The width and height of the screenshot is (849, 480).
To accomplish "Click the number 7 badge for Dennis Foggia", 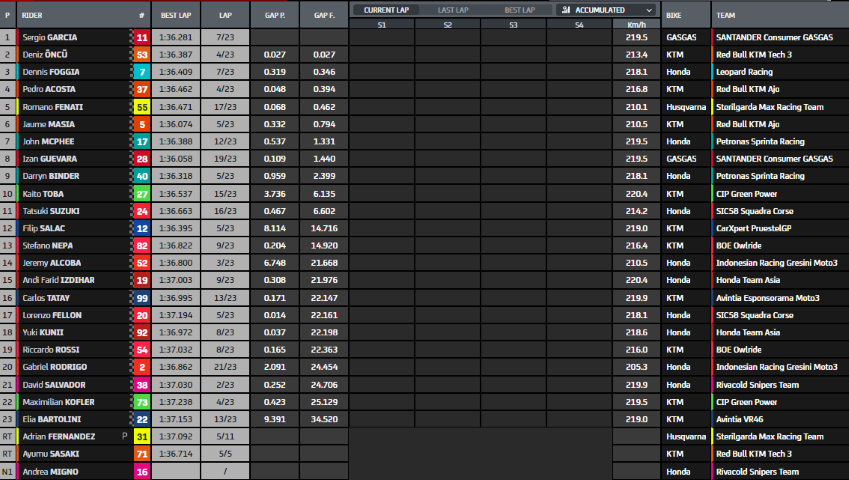I will pyautogui.click(x=142, y=72).
